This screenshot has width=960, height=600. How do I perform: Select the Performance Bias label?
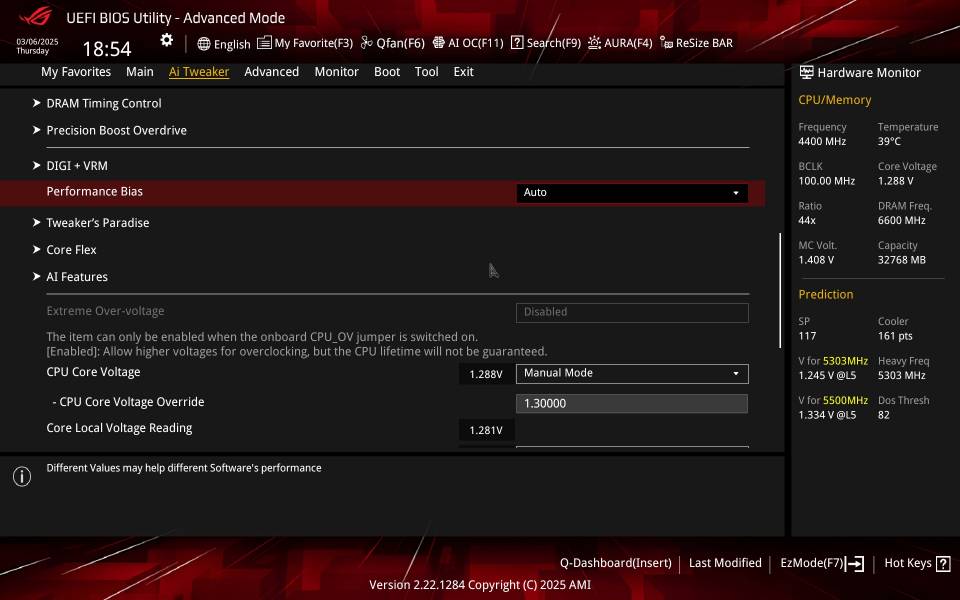pyautogui.click(x=94, y=192)
